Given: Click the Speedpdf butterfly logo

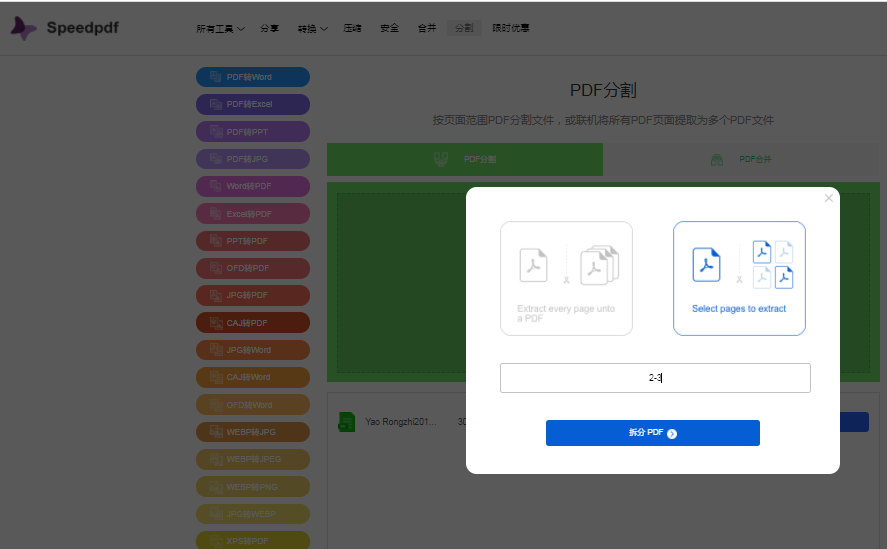Looking at the screenshot, I should [23, 28].
